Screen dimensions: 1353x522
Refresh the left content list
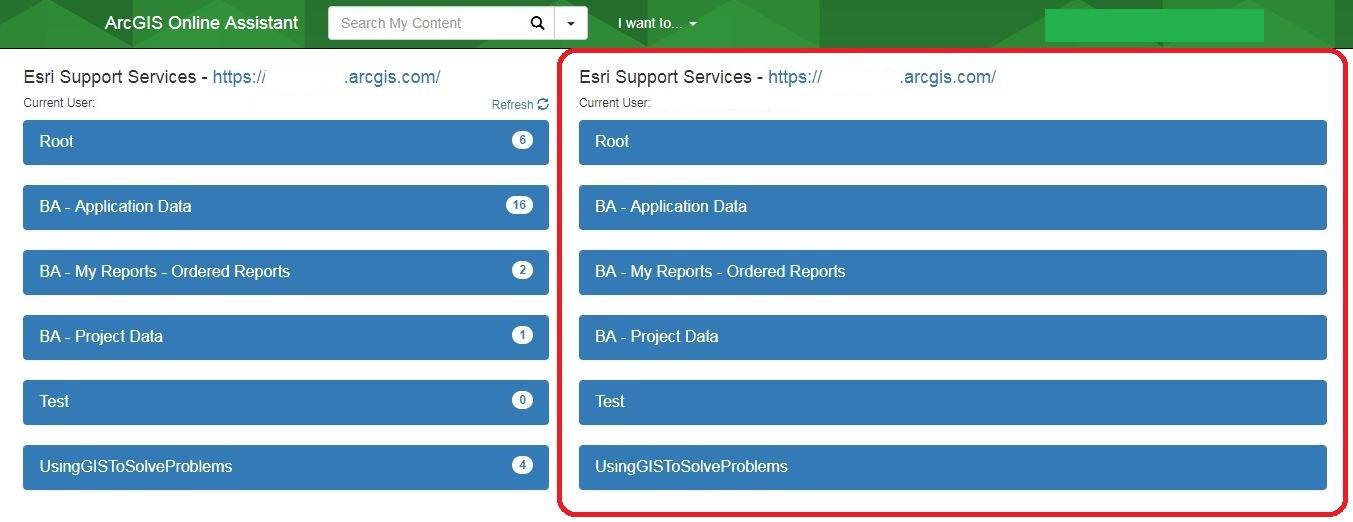(x=520, y=104)
